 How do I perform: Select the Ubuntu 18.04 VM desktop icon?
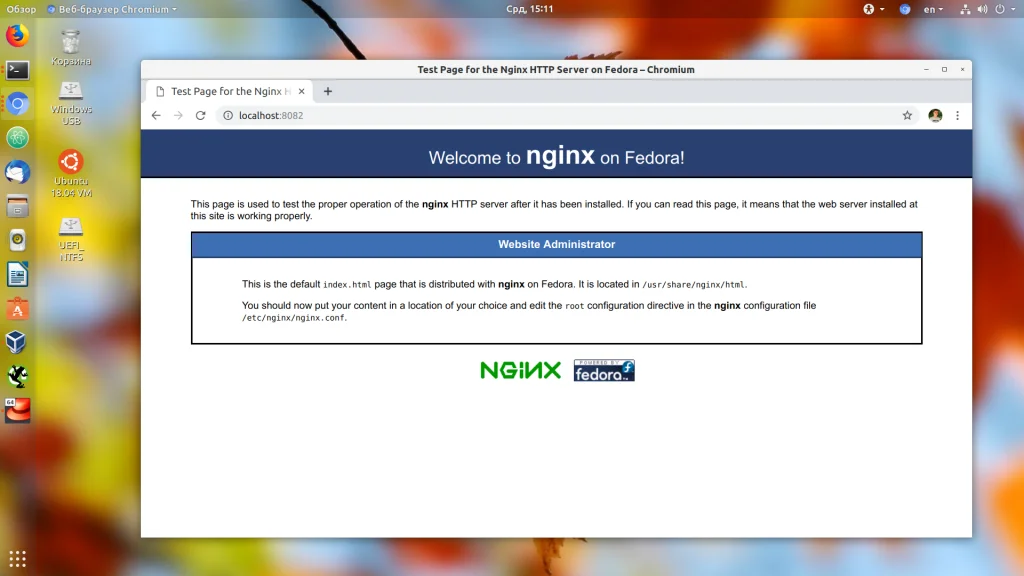click(71, 174)
